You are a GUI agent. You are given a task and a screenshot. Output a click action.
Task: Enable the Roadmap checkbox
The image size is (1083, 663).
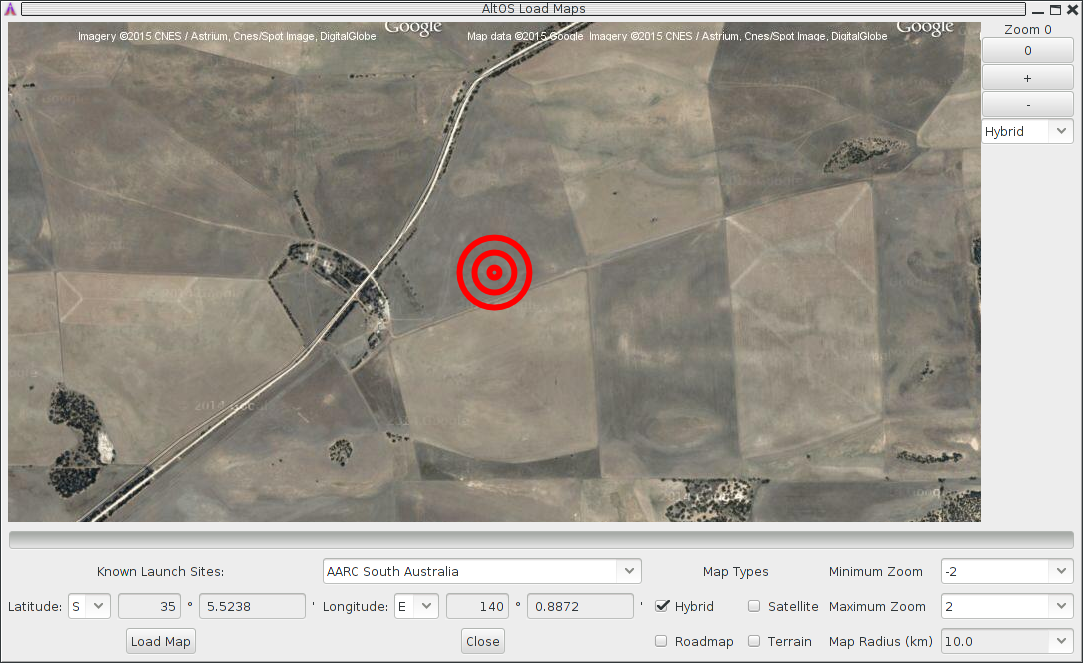662,641
